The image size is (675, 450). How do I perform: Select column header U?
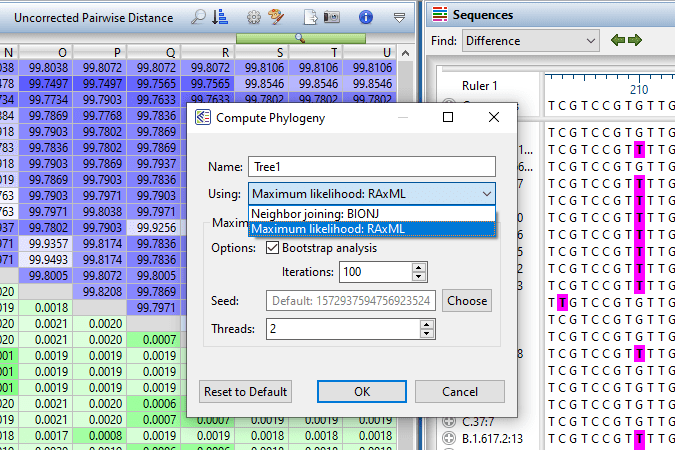tap(370, 53)
